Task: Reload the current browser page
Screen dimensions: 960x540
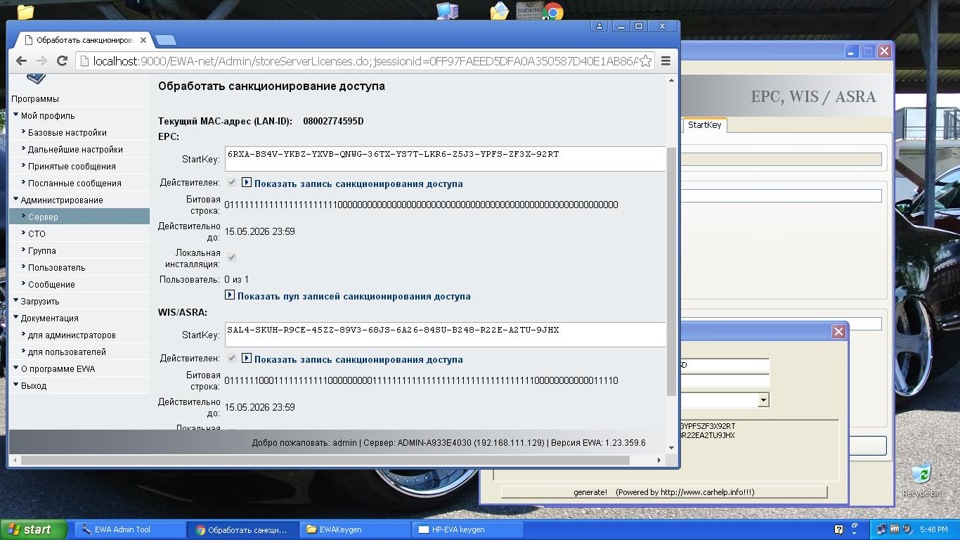Action: coord(62,61)
